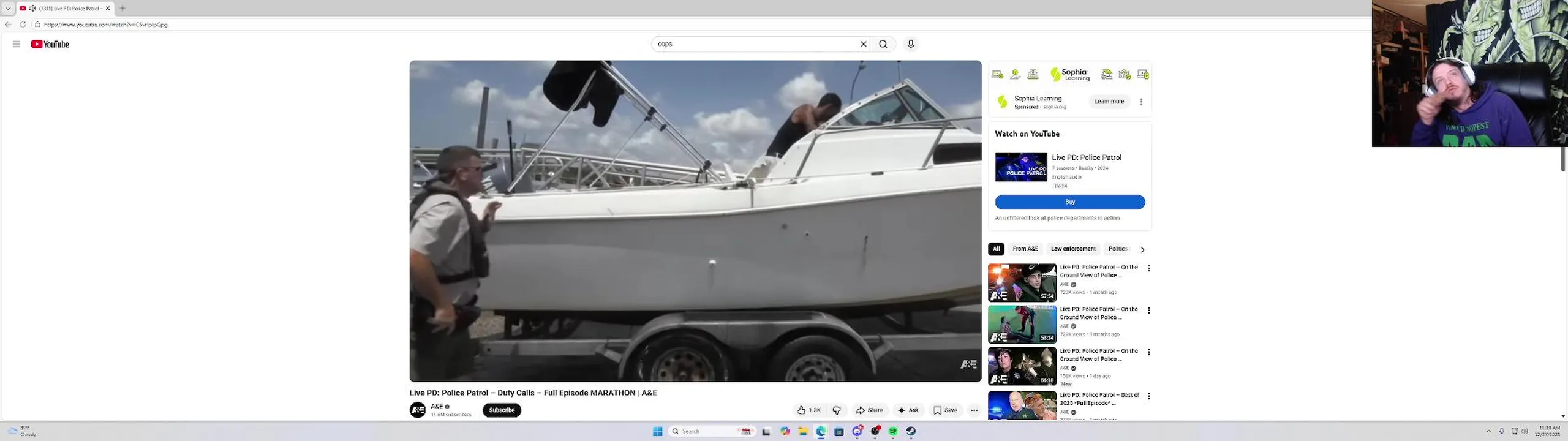The width and height of the screenshot is (1568, 441).
Task: Open menu for Best of 2025 video
Action: coord(1149,396)
